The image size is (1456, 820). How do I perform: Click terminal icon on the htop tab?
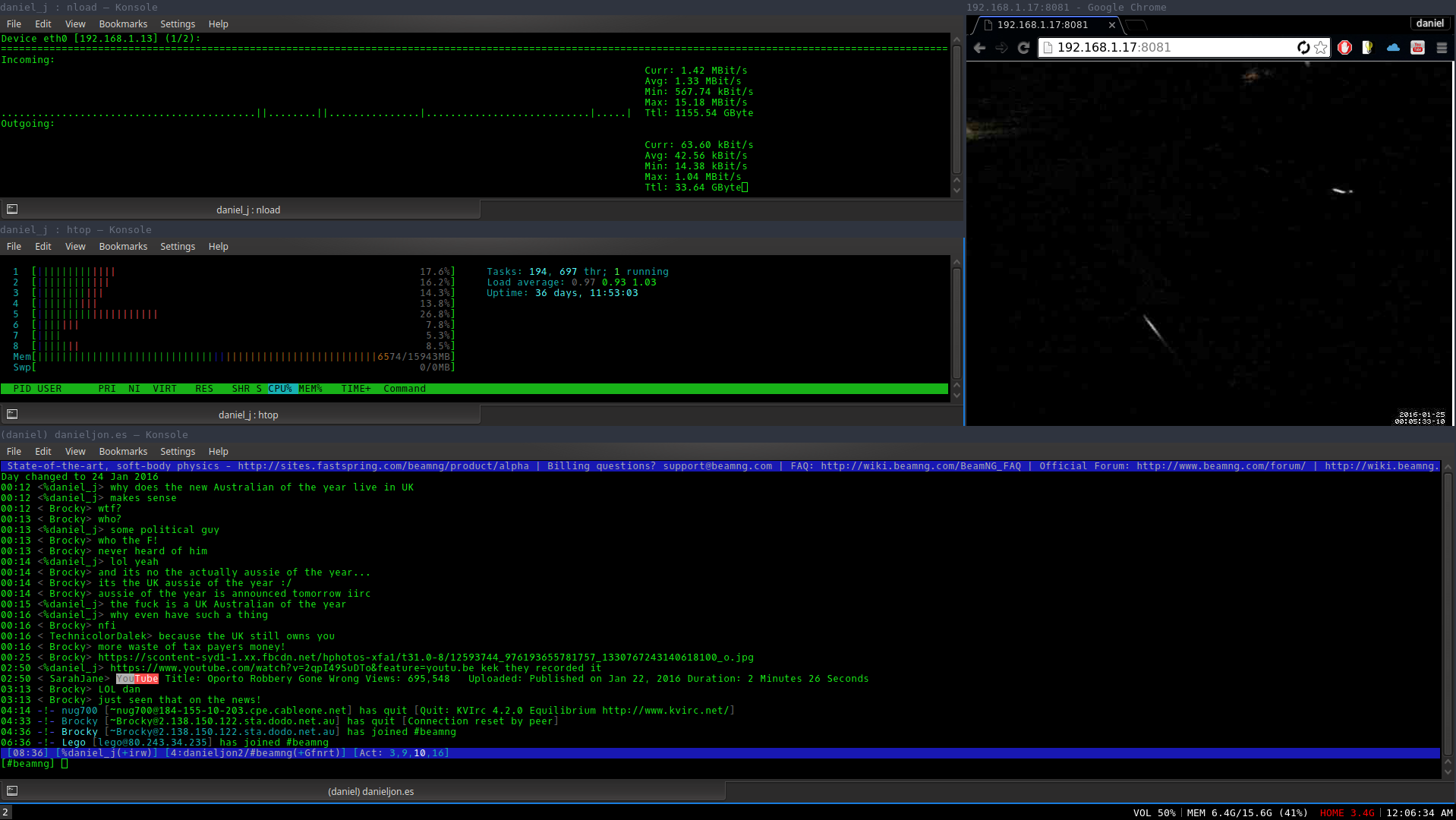(12, 415)
